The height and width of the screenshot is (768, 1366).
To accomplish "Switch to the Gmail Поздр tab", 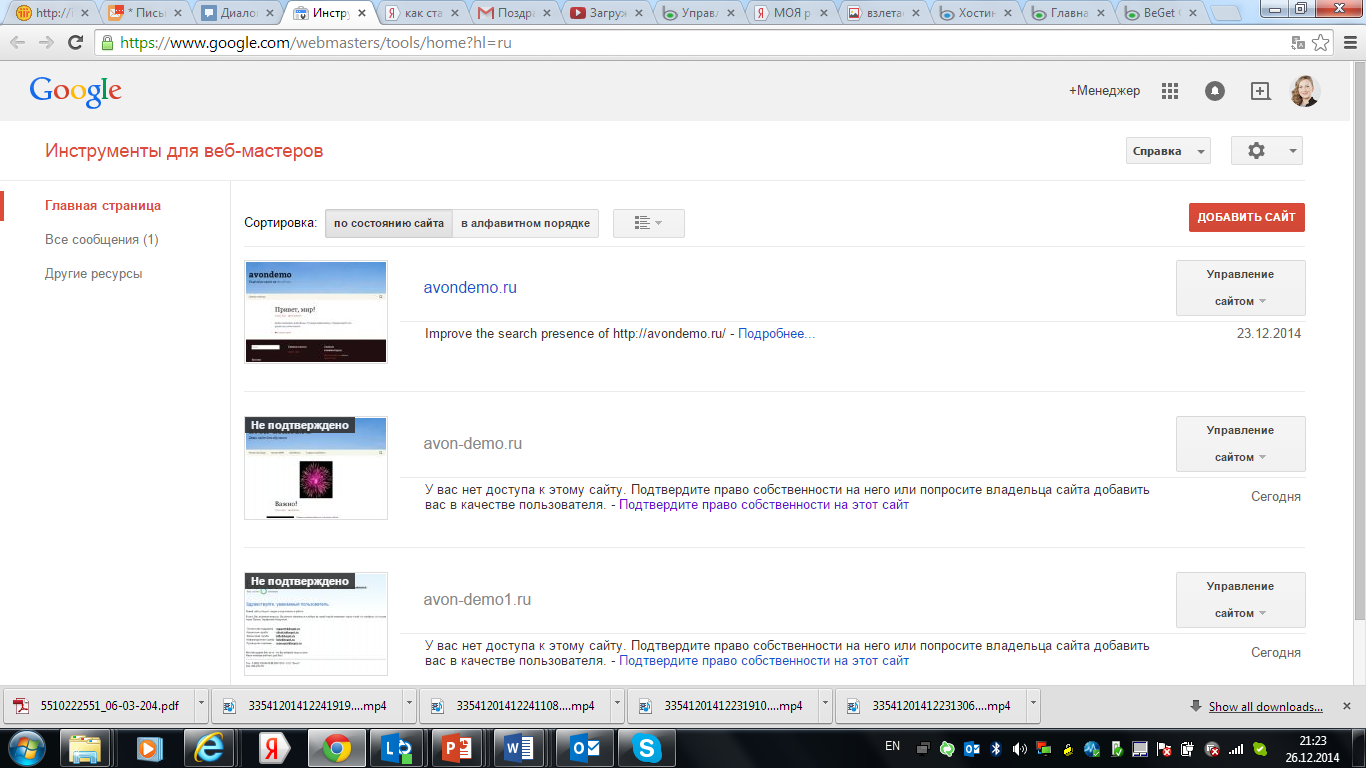I will click(515, 14).
